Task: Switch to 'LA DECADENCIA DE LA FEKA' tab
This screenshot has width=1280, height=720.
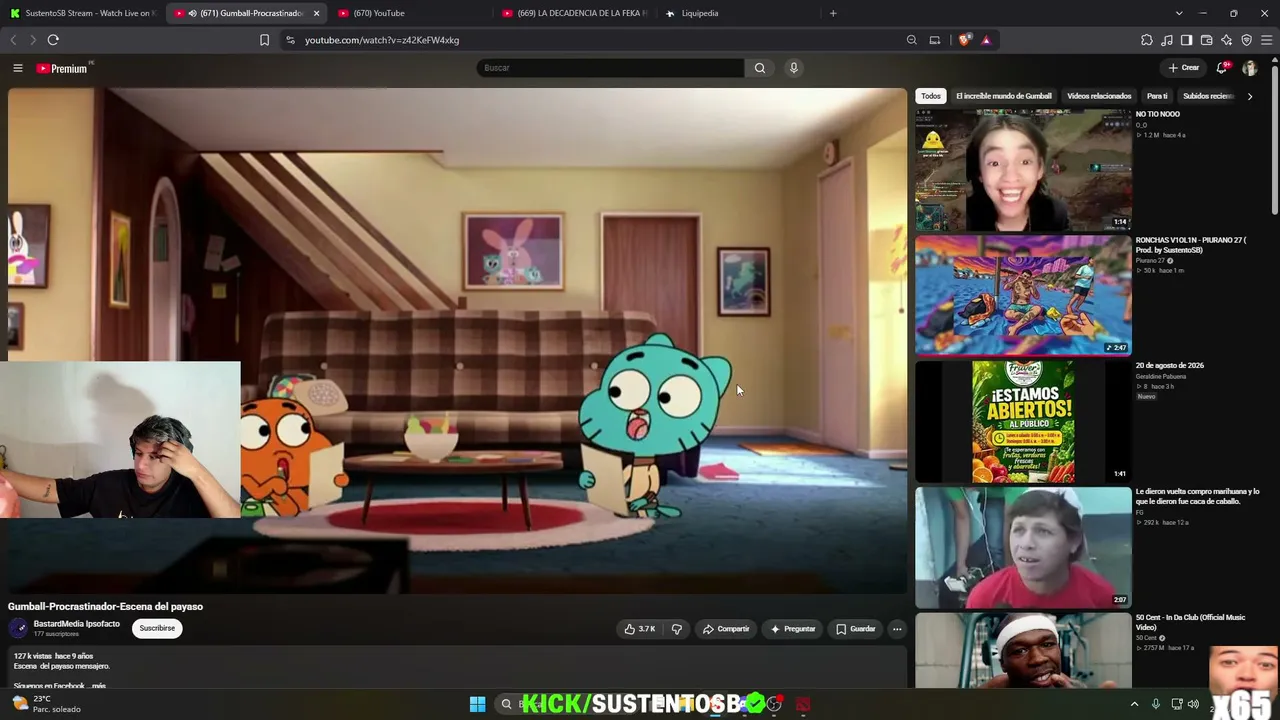Action: [575, 13]
